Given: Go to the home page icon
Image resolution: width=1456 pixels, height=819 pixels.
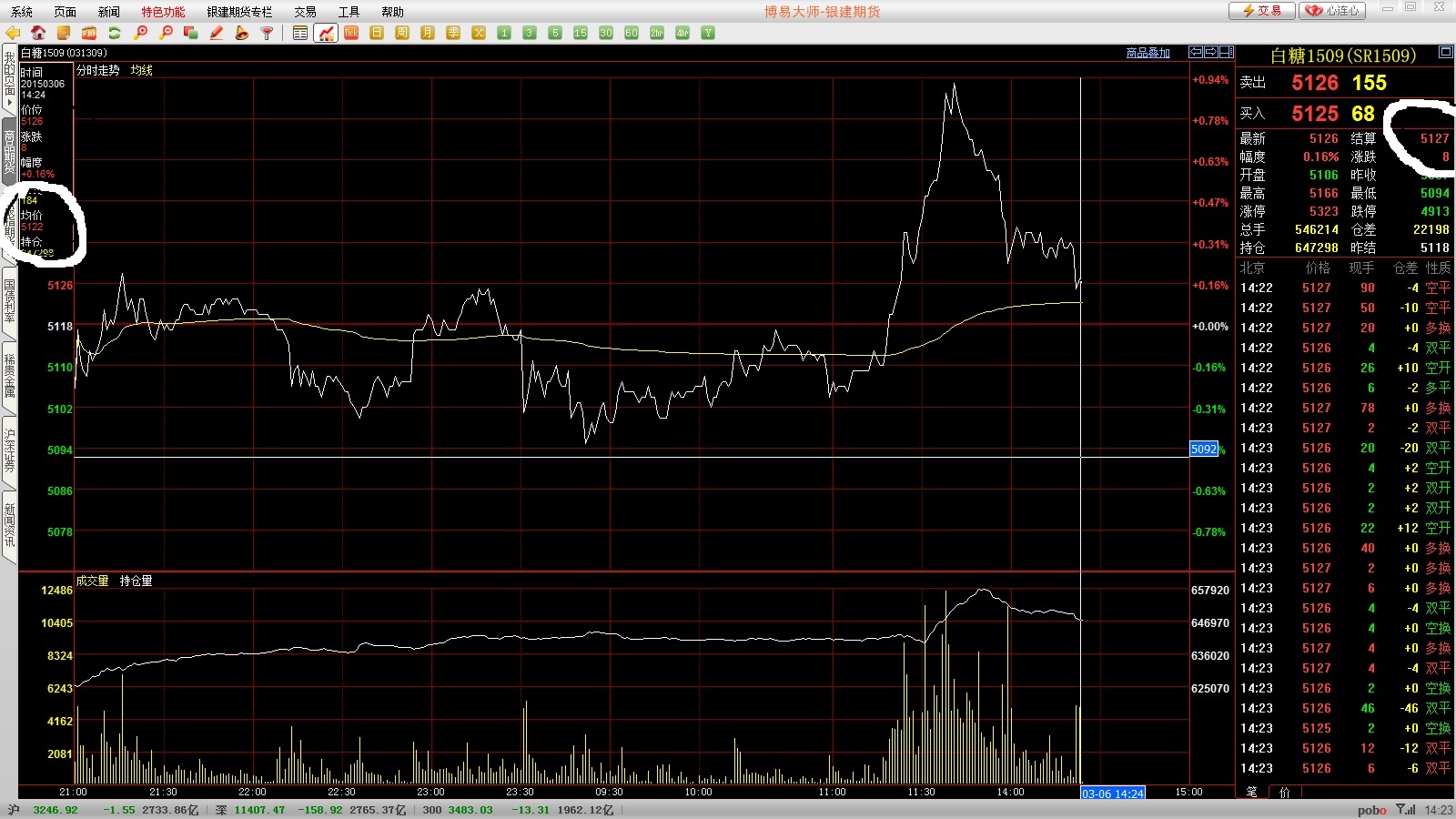Looking at the screenshot, I should 38,33.
